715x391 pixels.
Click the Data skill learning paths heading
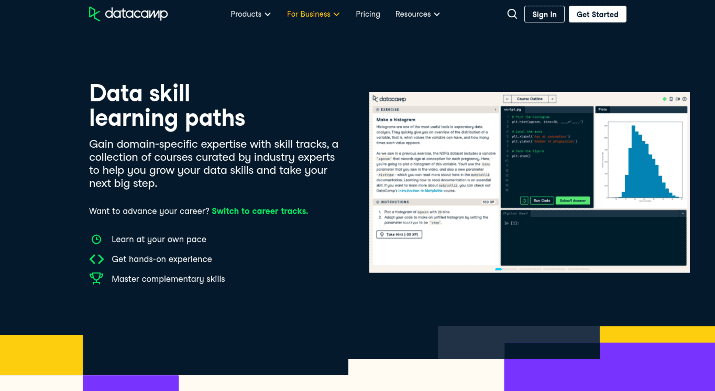coord(167,105)
